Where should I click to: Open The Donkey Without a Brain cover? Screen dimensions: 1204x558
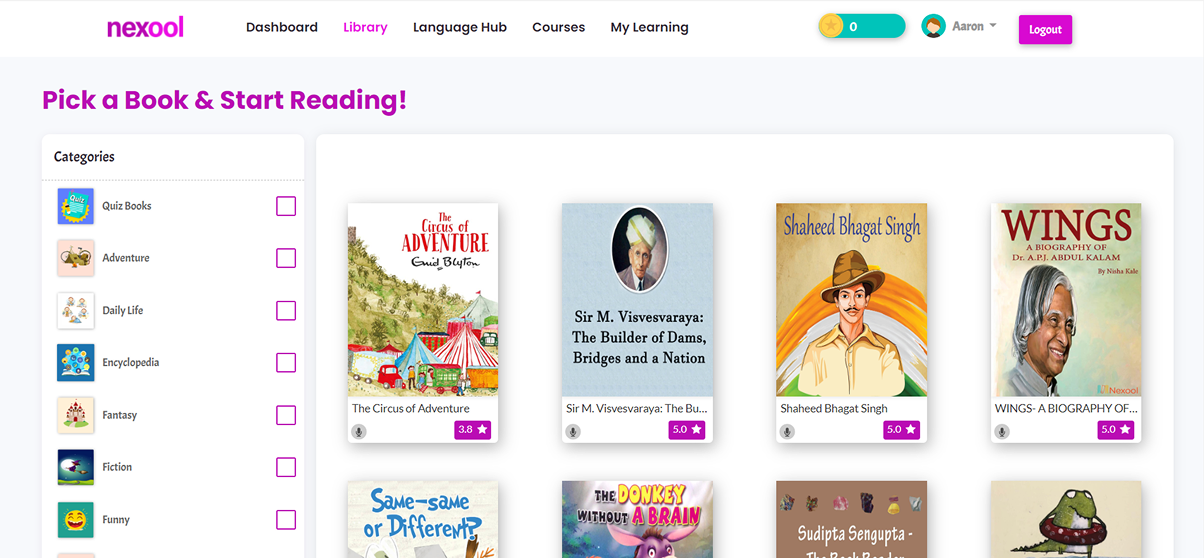click(x=638, y=519)
